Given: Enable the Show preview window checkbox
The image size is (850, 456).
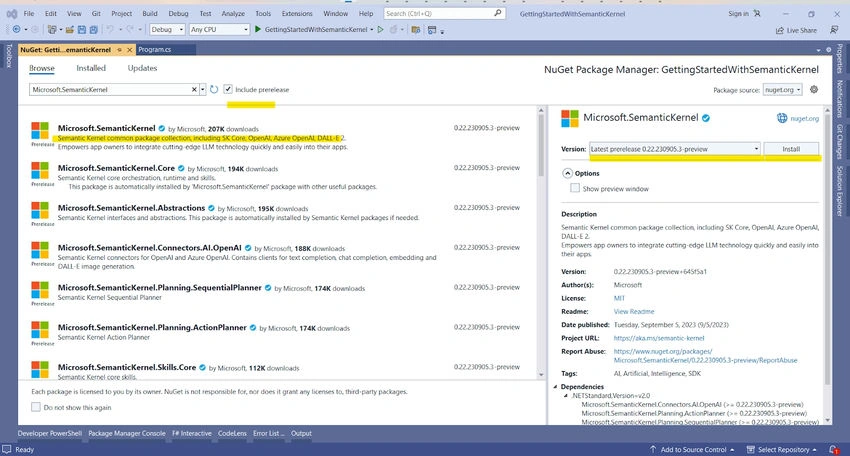Looking at the screenshot, I should click(x=575, y=188).
